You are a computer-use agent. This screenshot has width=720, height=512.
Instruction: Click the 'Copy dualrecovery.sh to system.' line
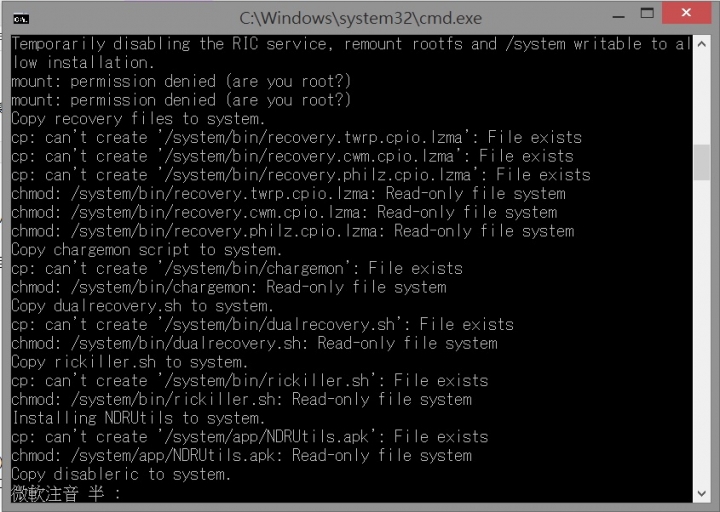(142, 306)
